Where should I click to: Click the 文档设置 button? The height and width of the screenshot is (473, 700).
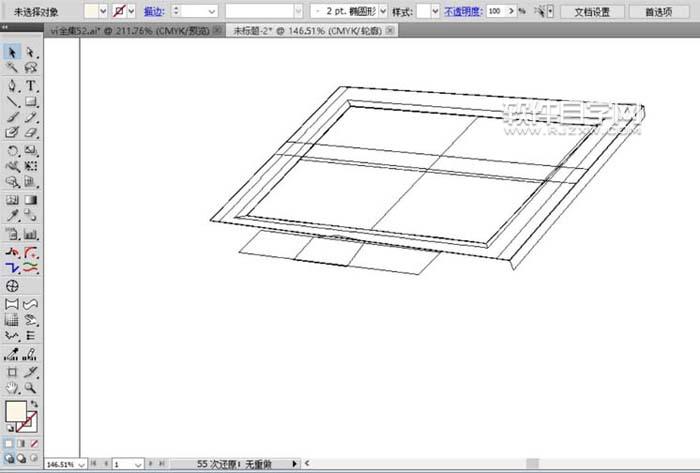[x=591, y=11]
